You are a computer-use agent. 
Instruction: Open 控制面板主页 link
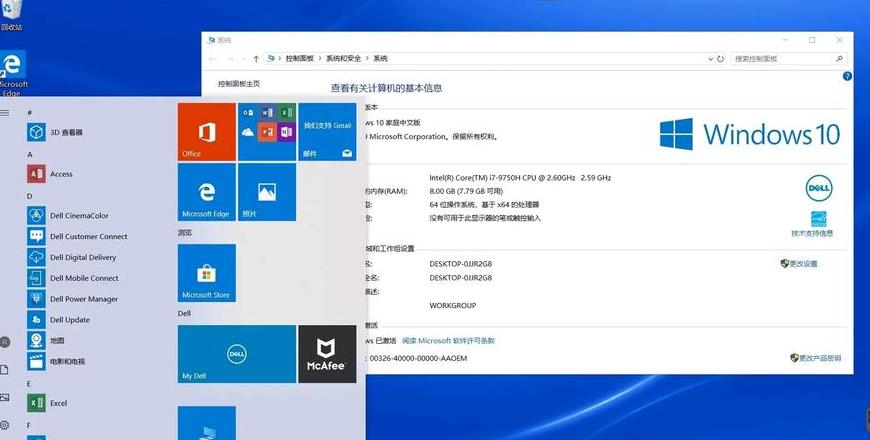point(239,84)
